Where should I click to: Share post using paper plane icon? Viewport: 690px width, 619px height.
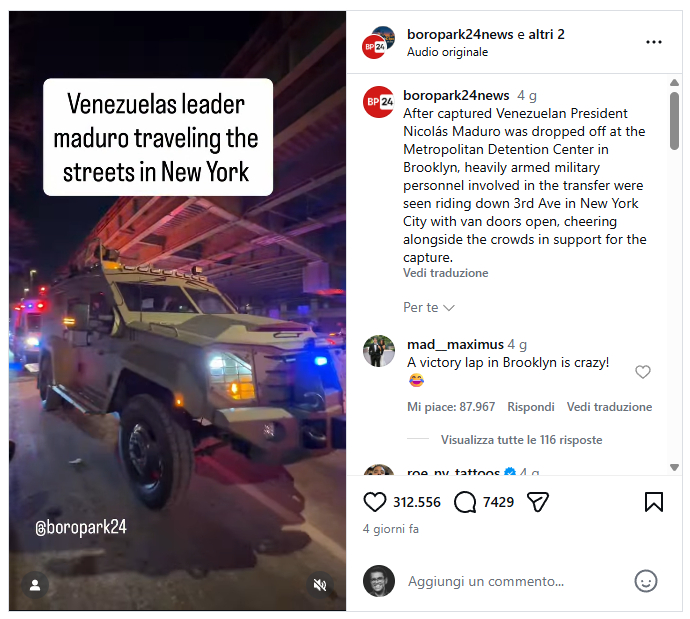[538, 502]
